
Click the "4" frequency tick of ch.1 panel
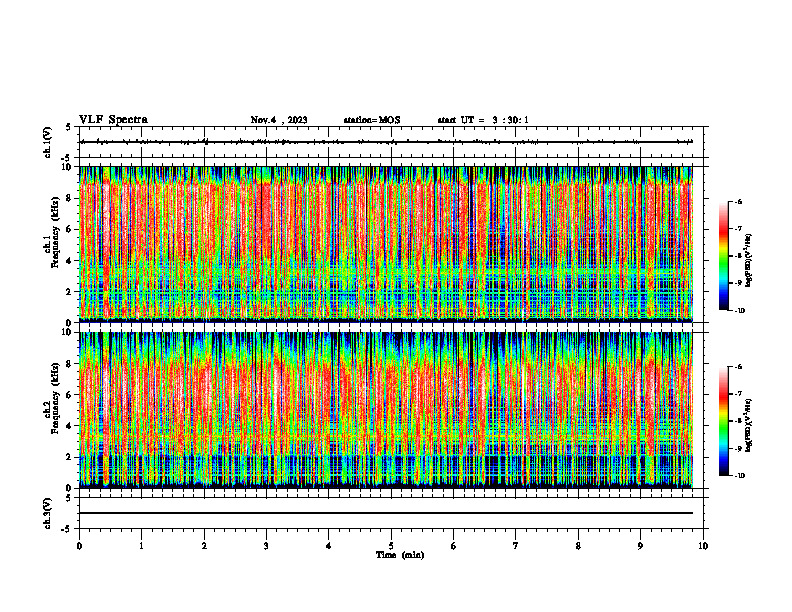(x=70, y=261)
